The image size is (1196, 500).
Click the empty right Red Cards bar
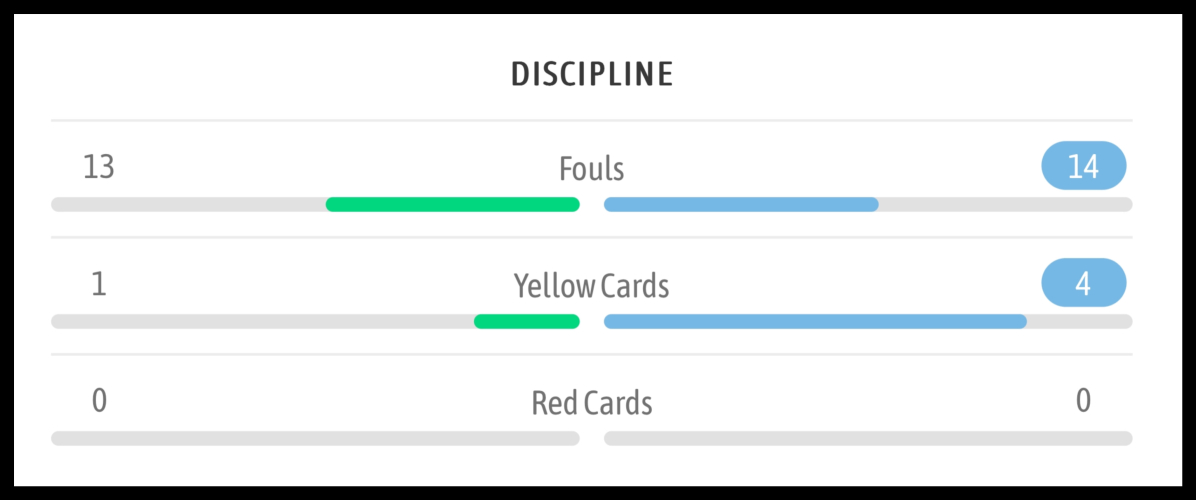[868, 438]
